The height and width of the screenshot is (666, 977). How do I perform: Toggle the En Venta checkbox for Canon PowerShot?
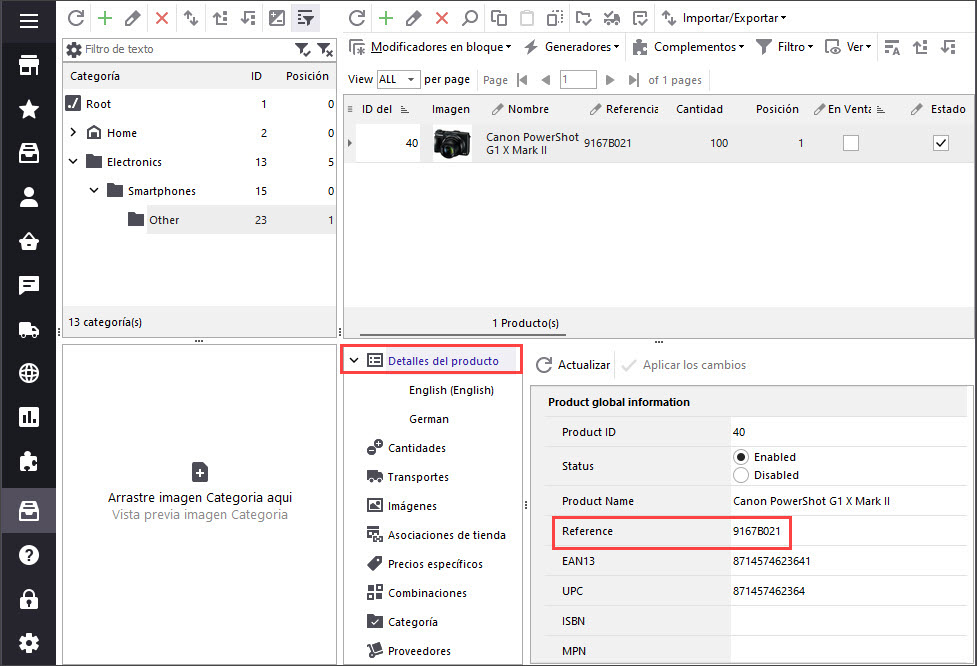click(x=851, y=143)
